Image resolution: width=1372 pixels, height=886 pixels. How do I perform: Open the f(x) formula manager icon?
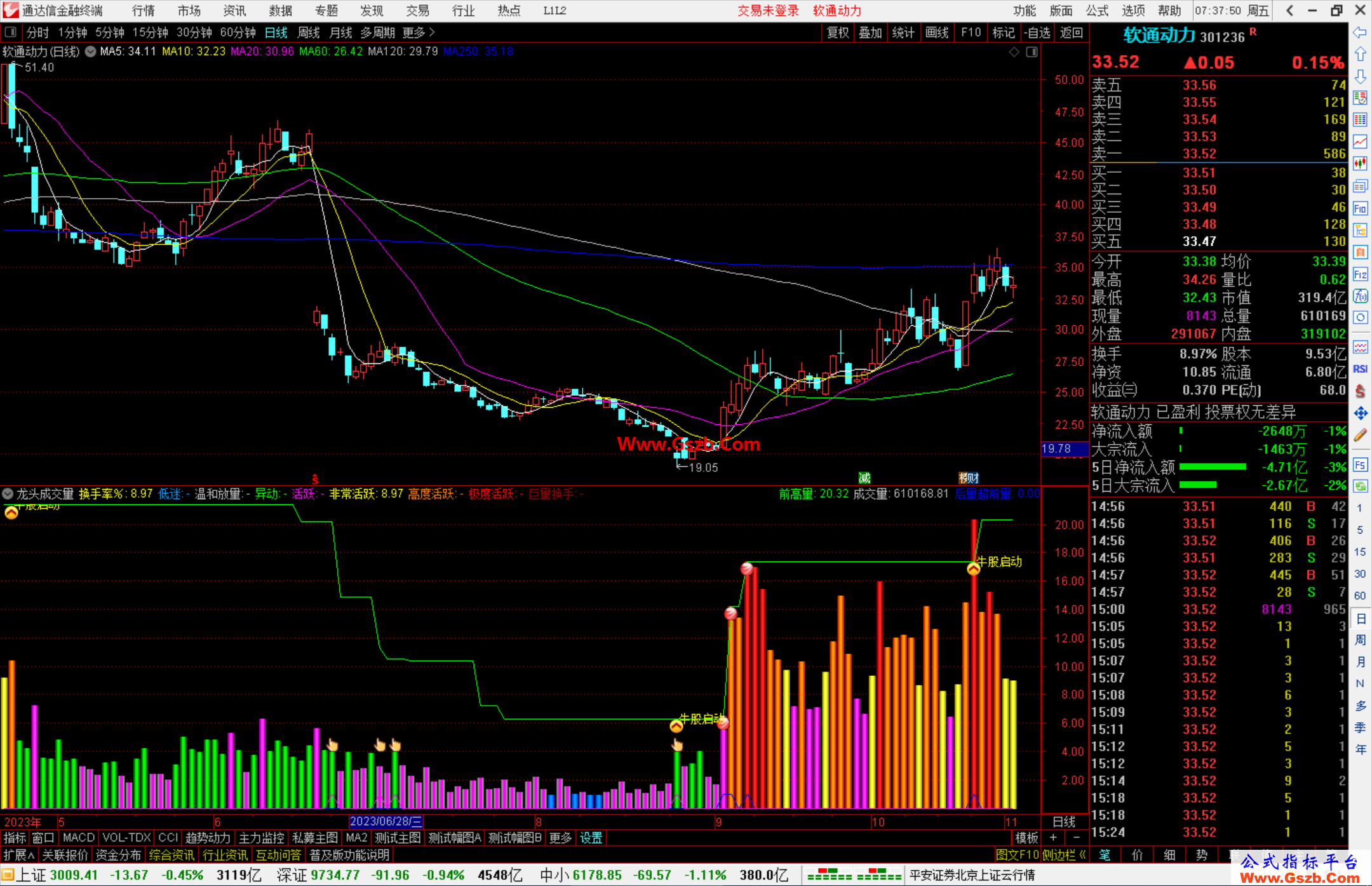1360,296
